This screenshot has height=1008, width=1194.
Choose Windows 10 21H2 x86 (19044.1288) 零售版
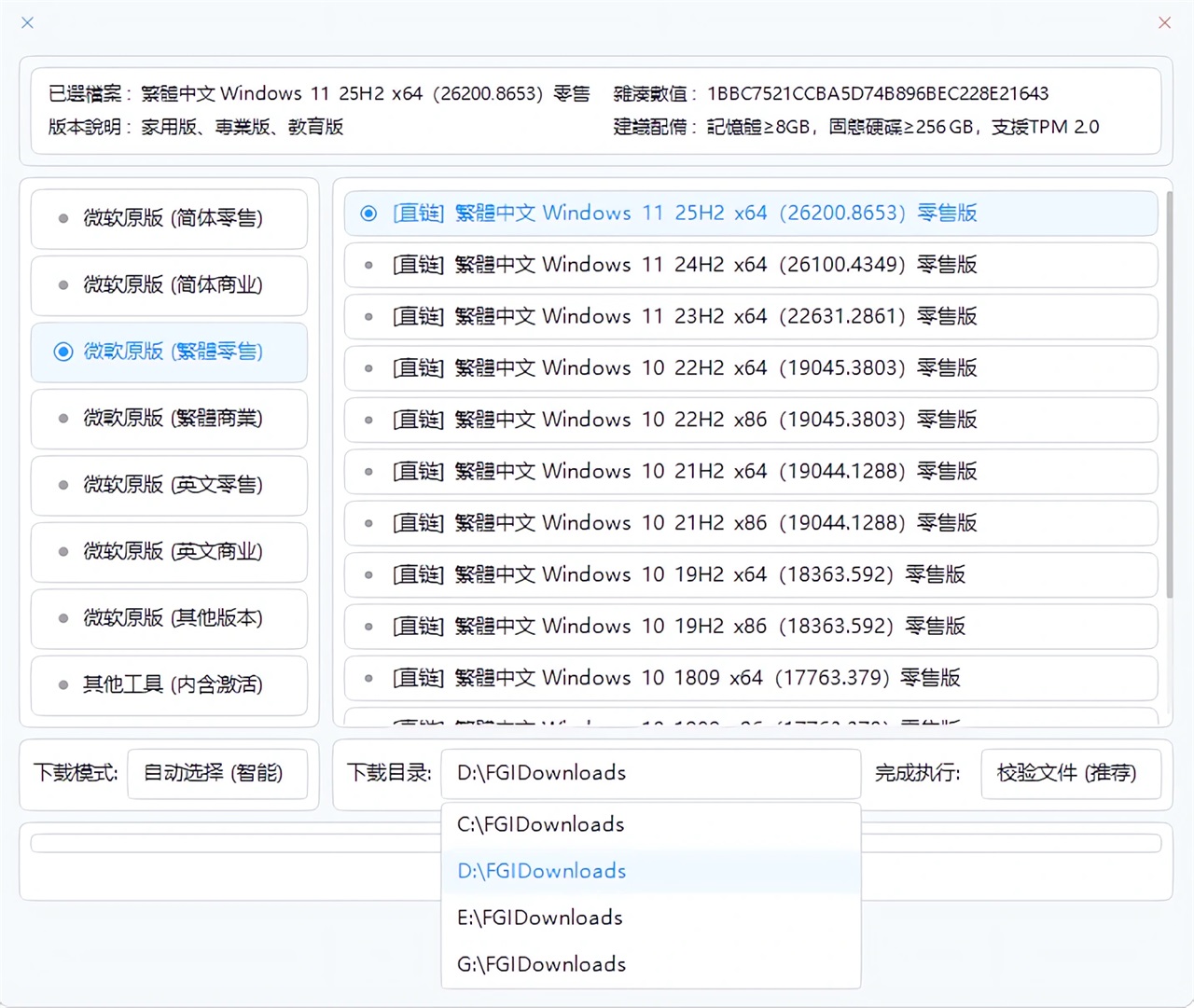(751, 523)
